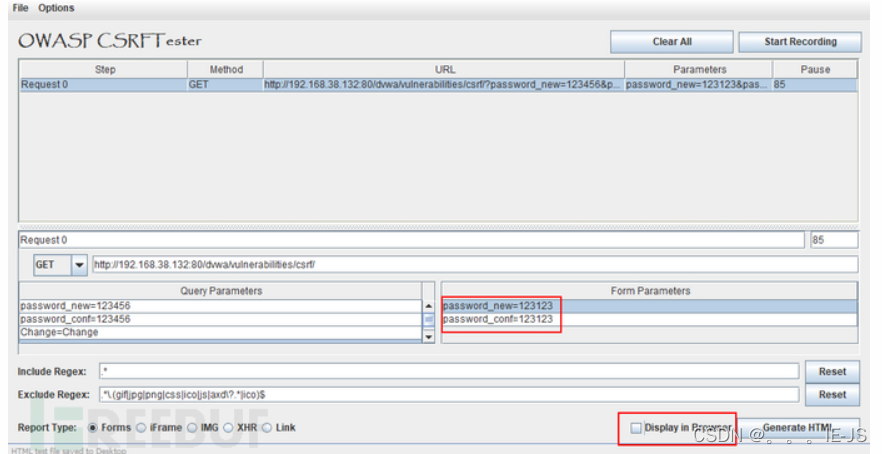Click the query parameters scroll down arrow

pos(429,337)
